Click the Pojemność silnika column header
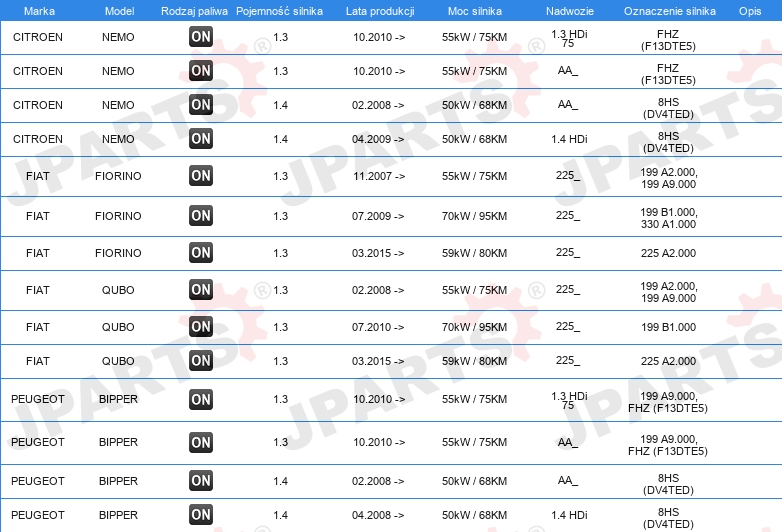 click(279, 11)
